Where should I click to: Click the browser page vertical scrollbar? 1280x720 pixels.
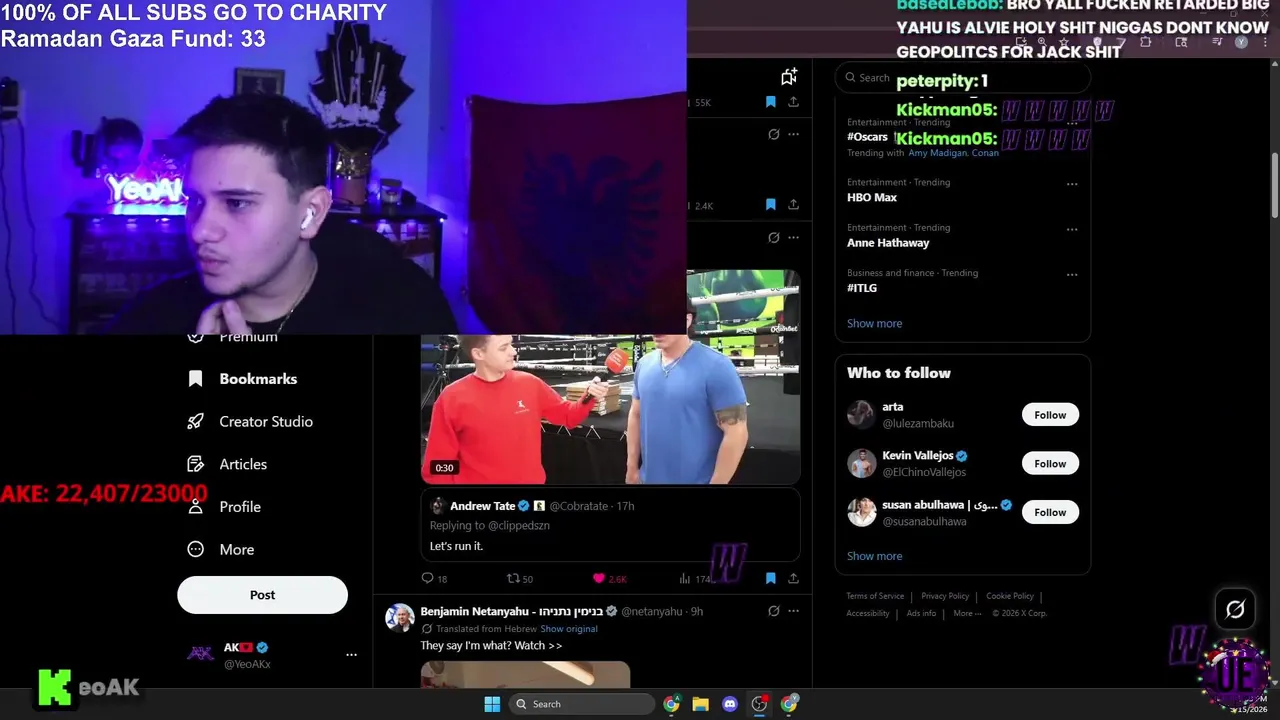[1274, 185]
